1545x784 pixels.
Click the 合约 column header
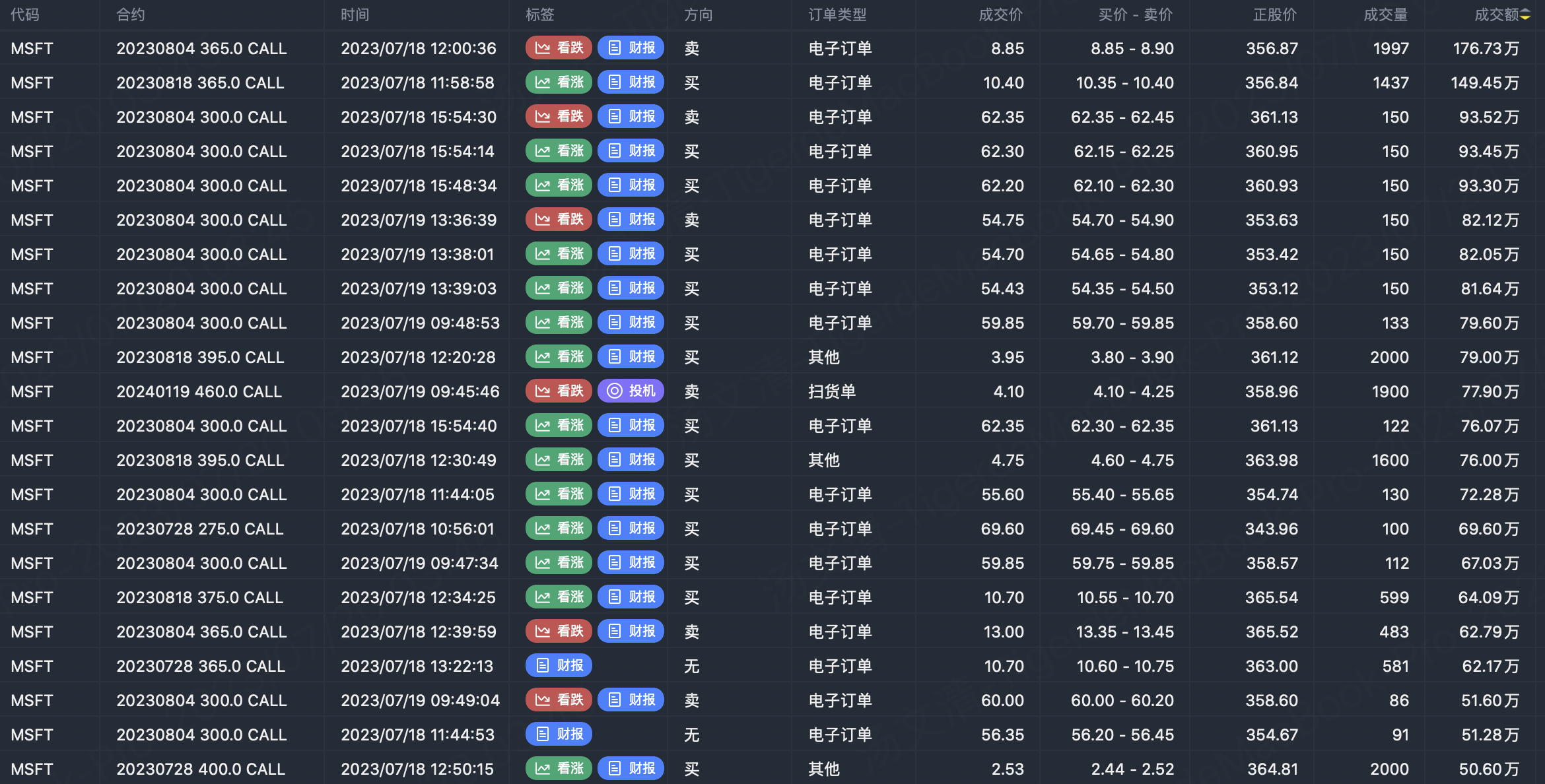pyautogui.click(x=131, y=15)
